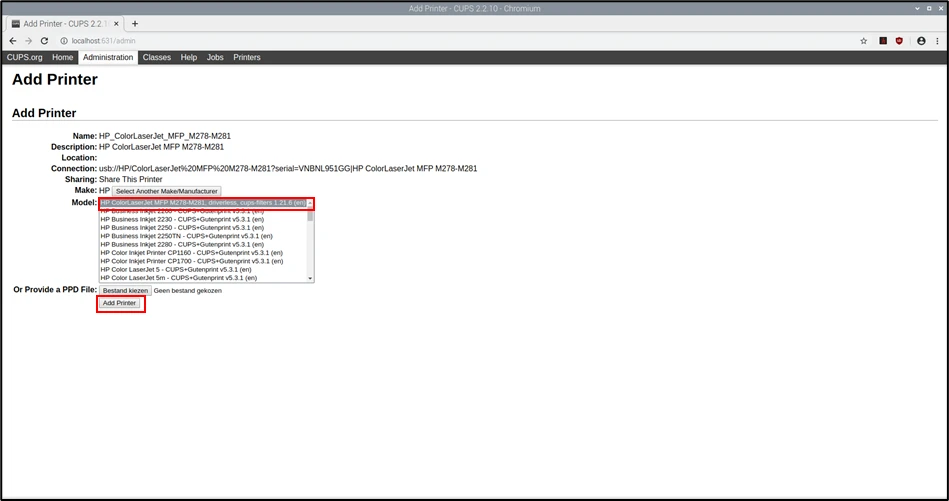
Task: Click the large Add Printer page heading
Action: (55, 79)
